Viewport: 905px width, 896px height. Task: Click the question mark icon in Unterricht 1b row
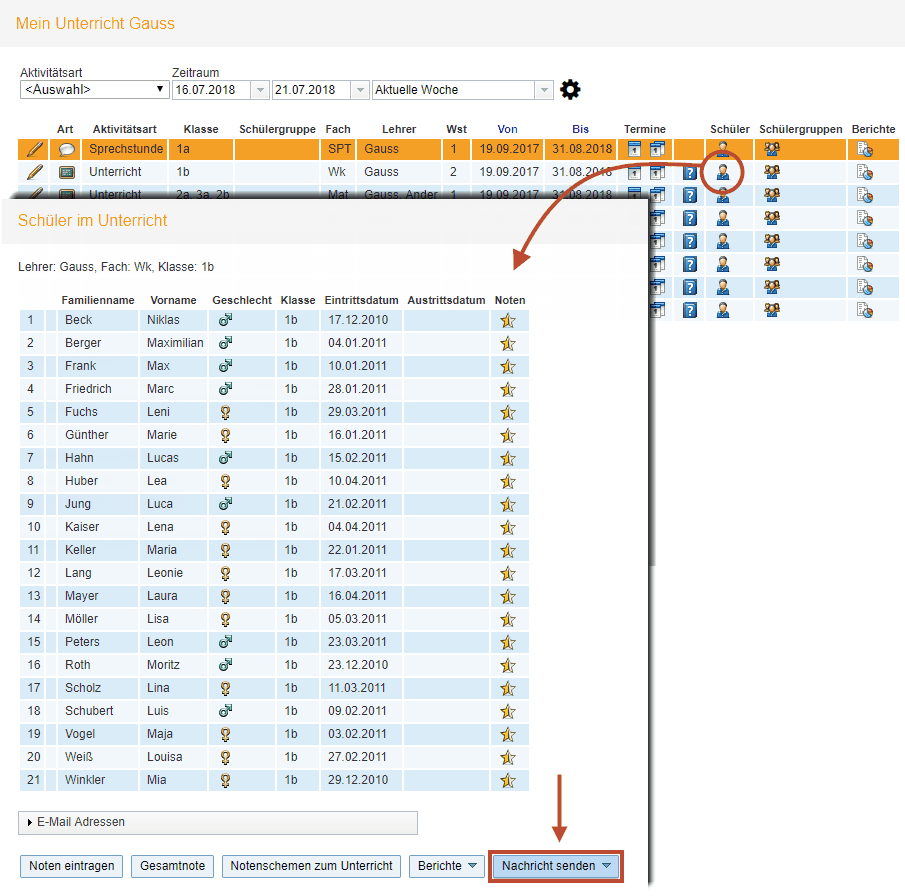click(x=689, y=173)
